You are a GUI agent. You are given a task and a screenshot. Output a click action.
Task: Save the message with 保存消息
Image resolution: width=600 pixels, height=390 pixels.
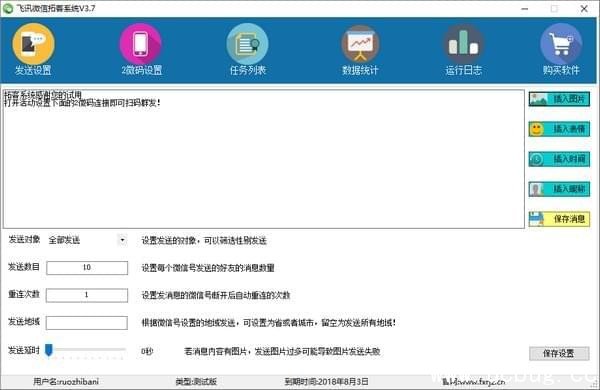click(559, 219)
